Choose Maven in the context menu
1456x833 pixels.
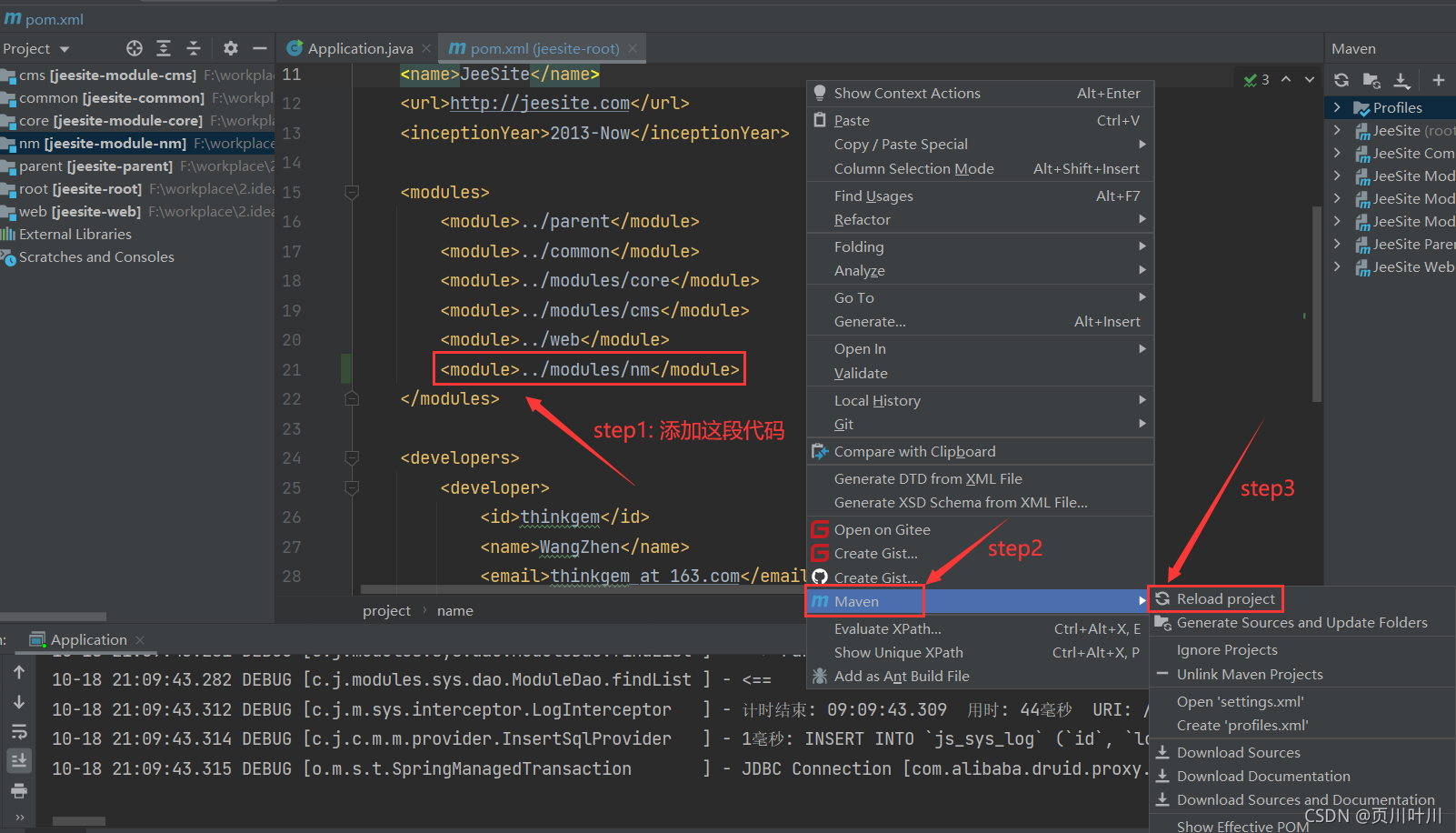[980, 601]
